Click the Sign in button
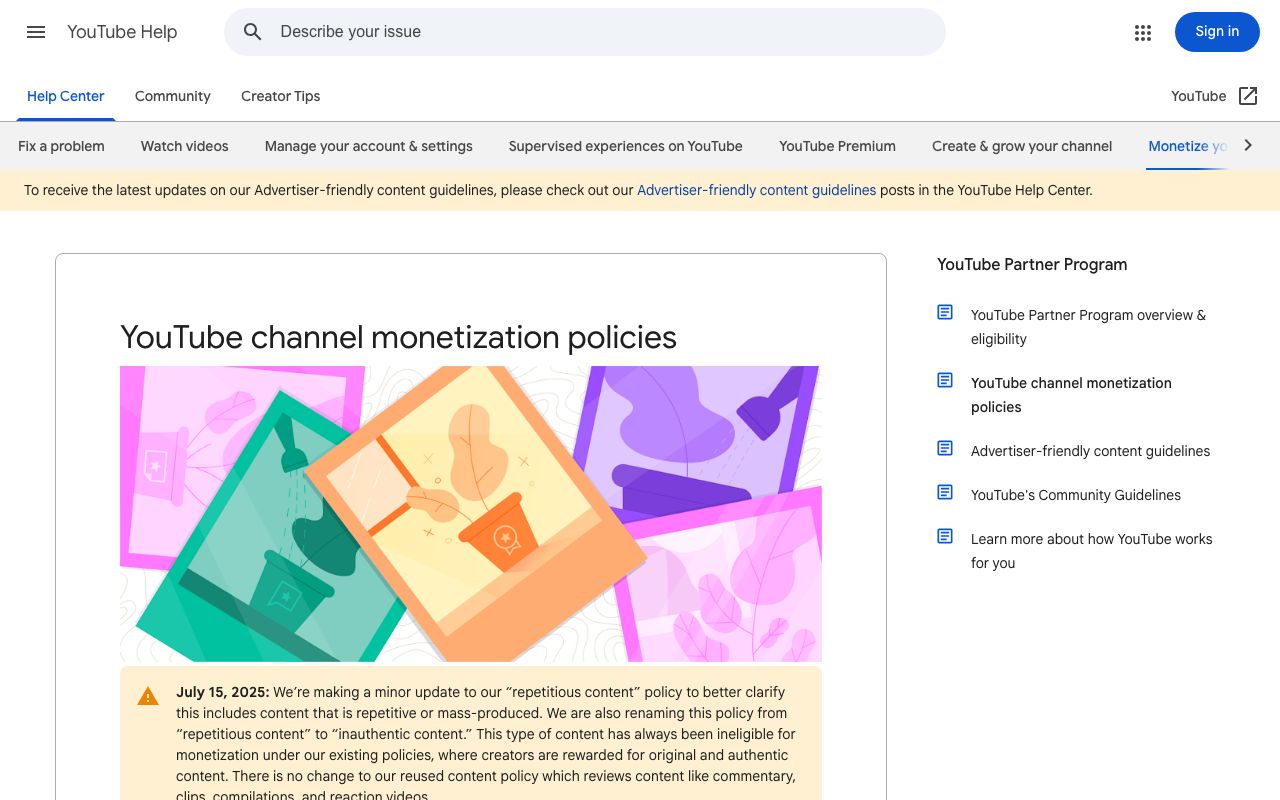1280x800 pixels. [x=1217, y=32]
